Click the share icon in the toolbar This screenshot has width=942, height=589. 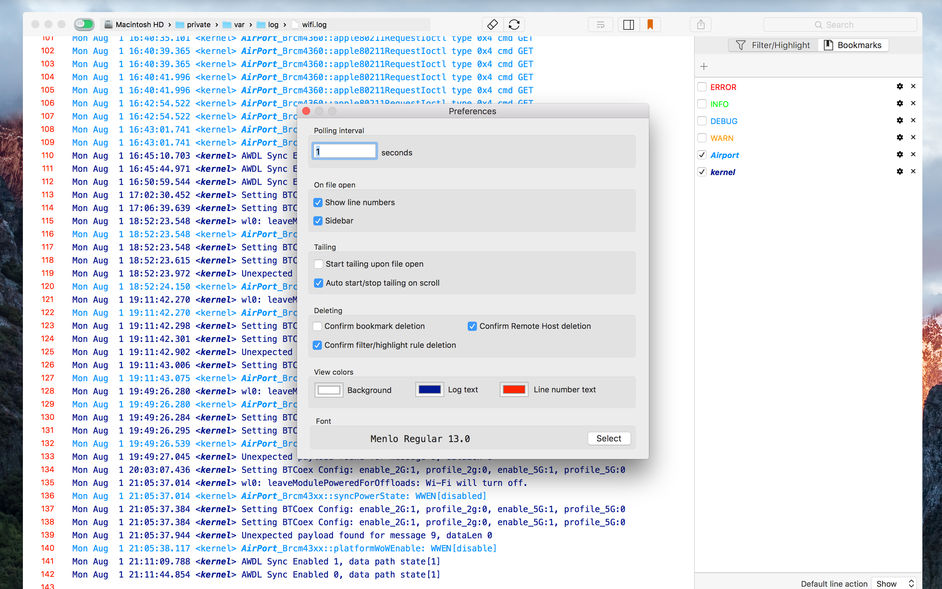[x=700, y=24]
